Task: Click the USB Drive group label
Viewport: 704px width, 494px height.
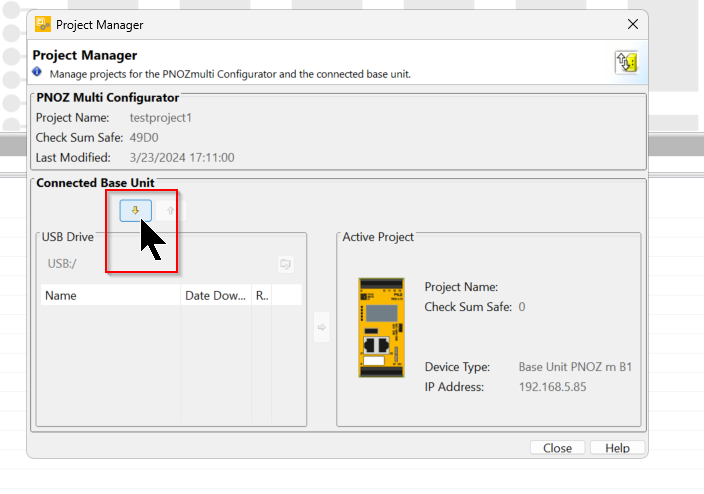Action: point(68,237)
